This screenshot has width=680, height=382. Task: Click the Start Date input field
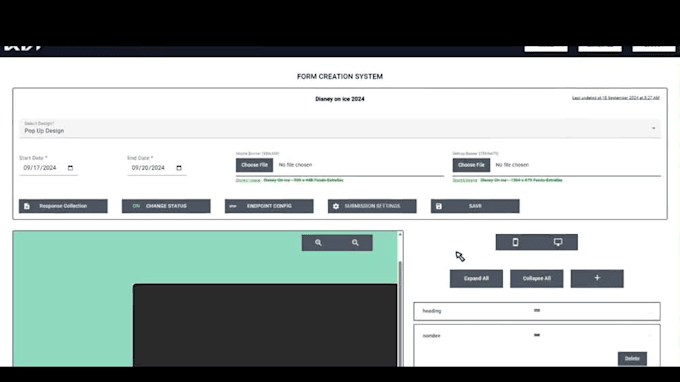click(x=48, y=168)
